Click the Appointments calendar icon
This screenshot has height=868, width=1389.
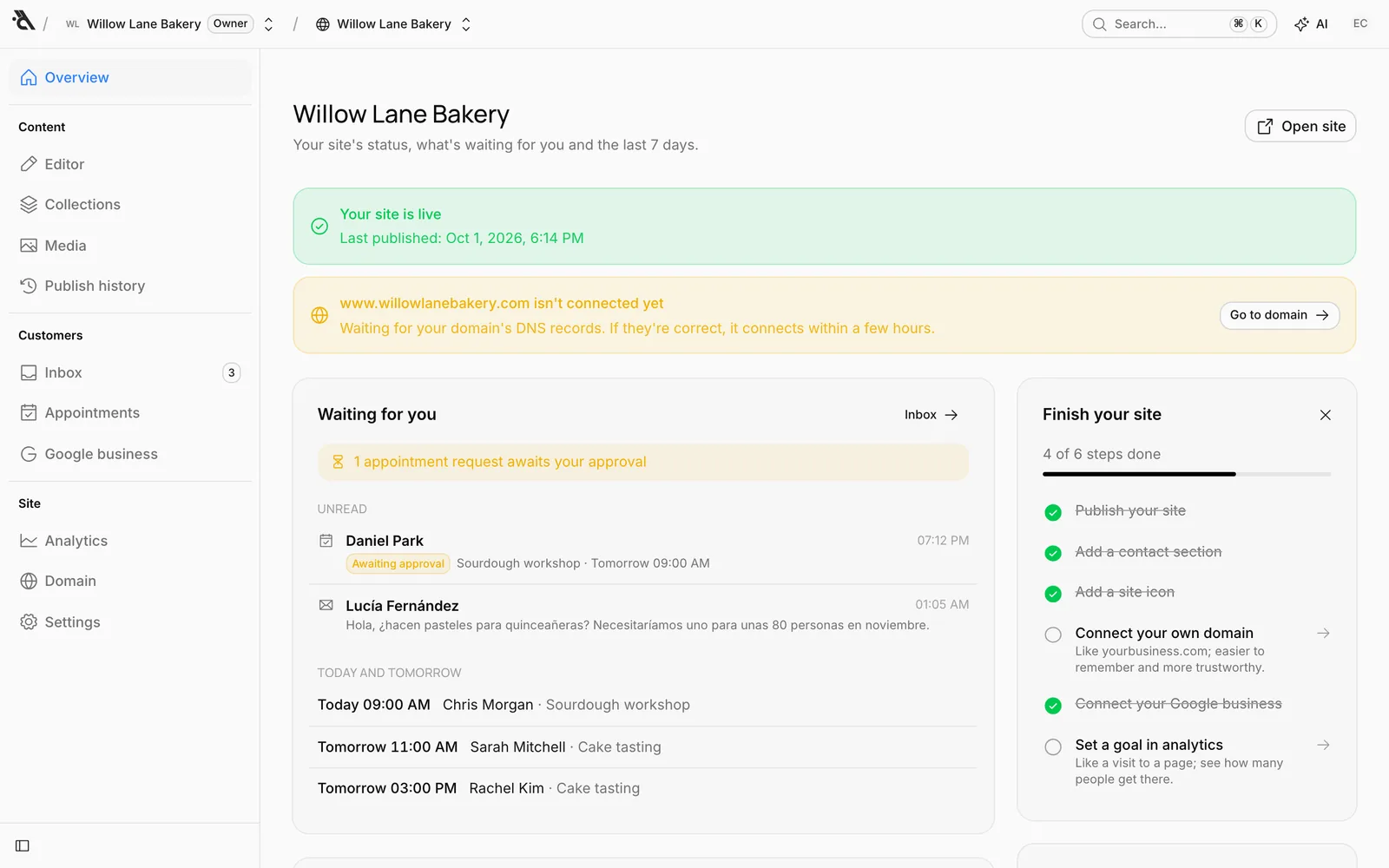click(29, 413)
